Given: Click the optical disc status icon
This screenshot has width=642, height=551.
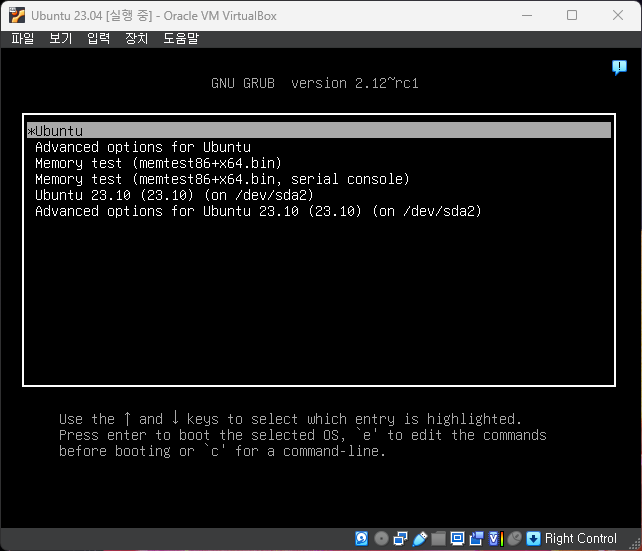Looking at the screenshot, I should (381, 538).
